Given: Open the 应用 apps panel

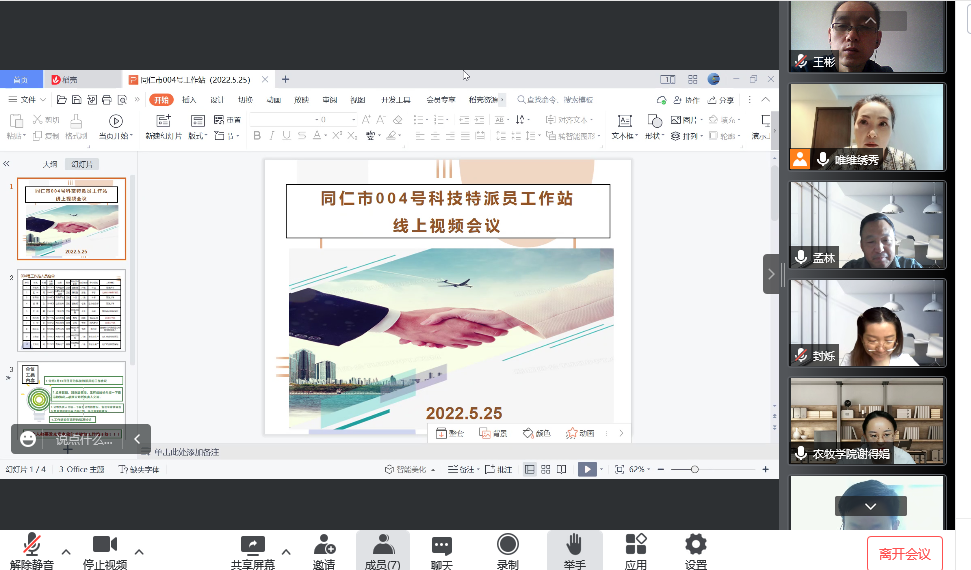Looking at the screenshot, I should [635, 551].
